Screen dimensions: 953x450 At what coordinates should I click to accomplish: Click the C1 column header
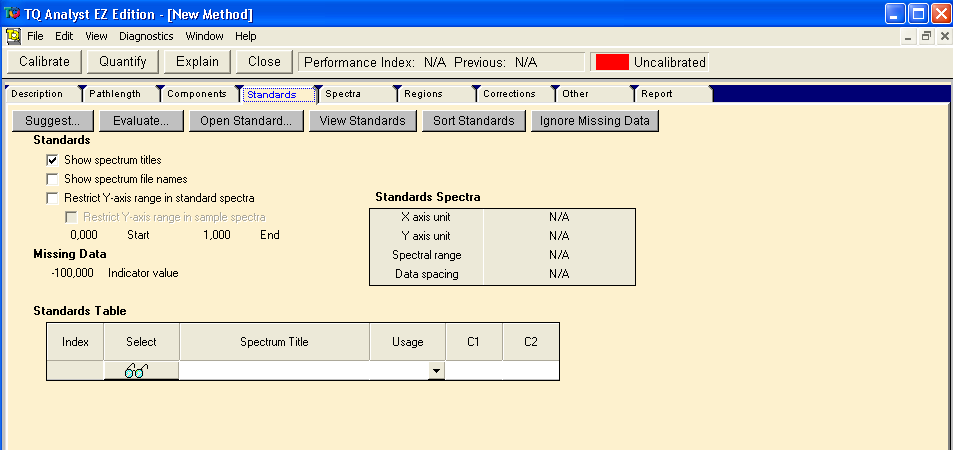click(x=473, y=342)
